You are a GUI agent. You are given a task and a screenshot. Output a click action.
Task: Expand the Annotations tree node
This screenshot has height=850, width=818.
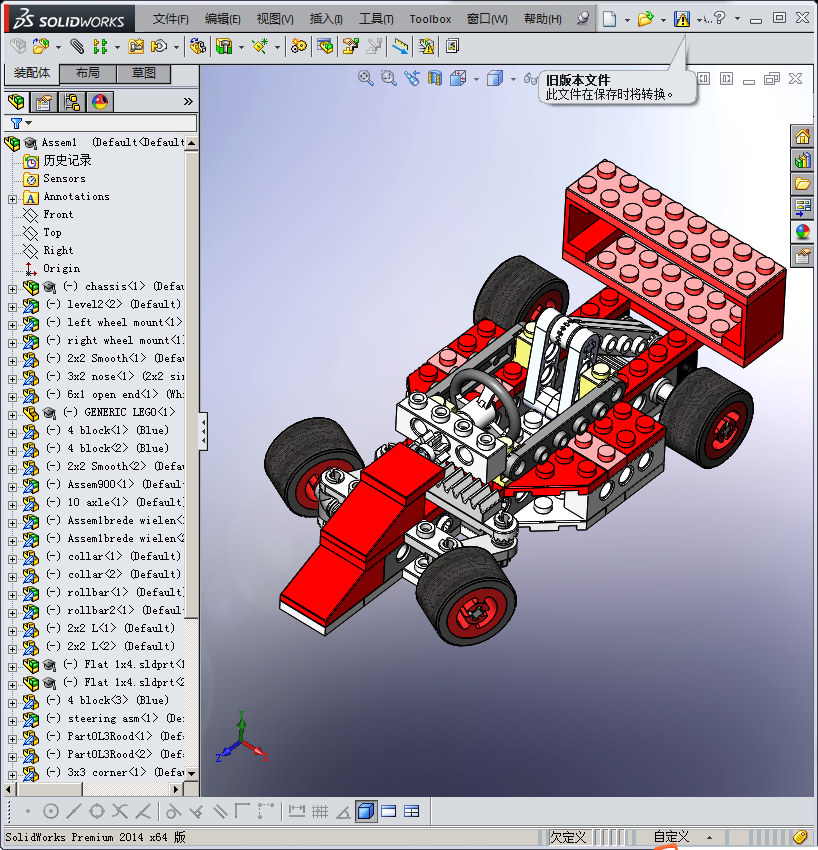[12, 199]
